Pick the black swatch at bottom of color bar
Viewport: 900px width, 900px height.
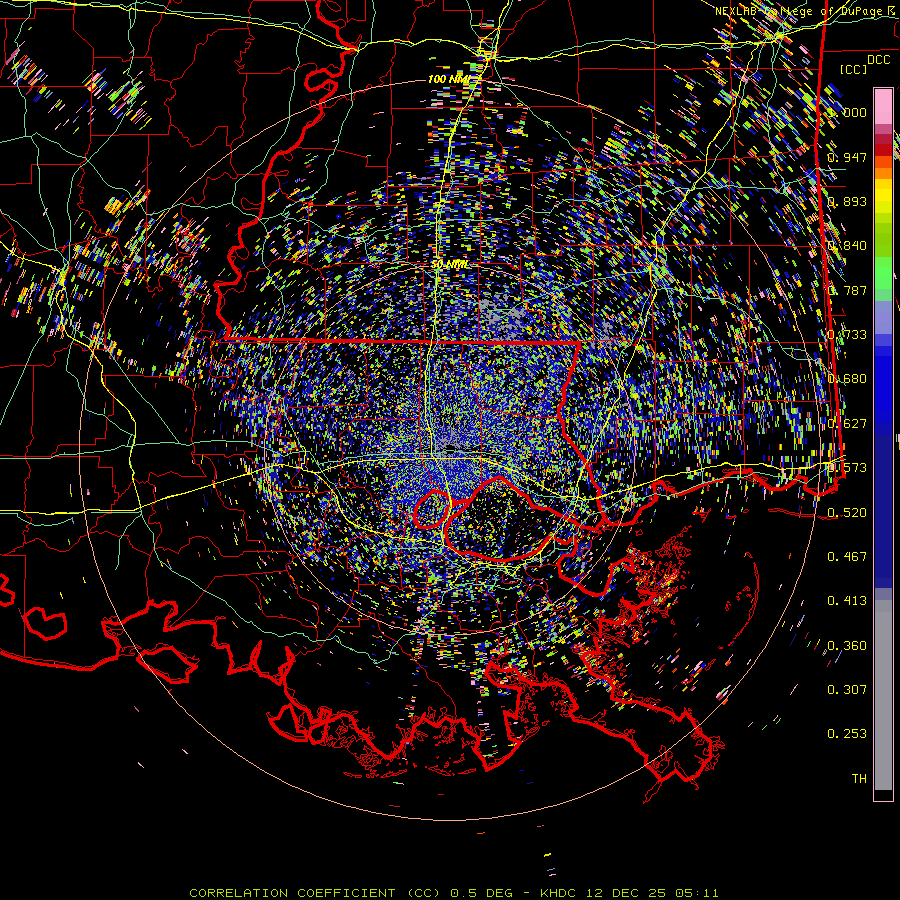(x=883, y=795)
